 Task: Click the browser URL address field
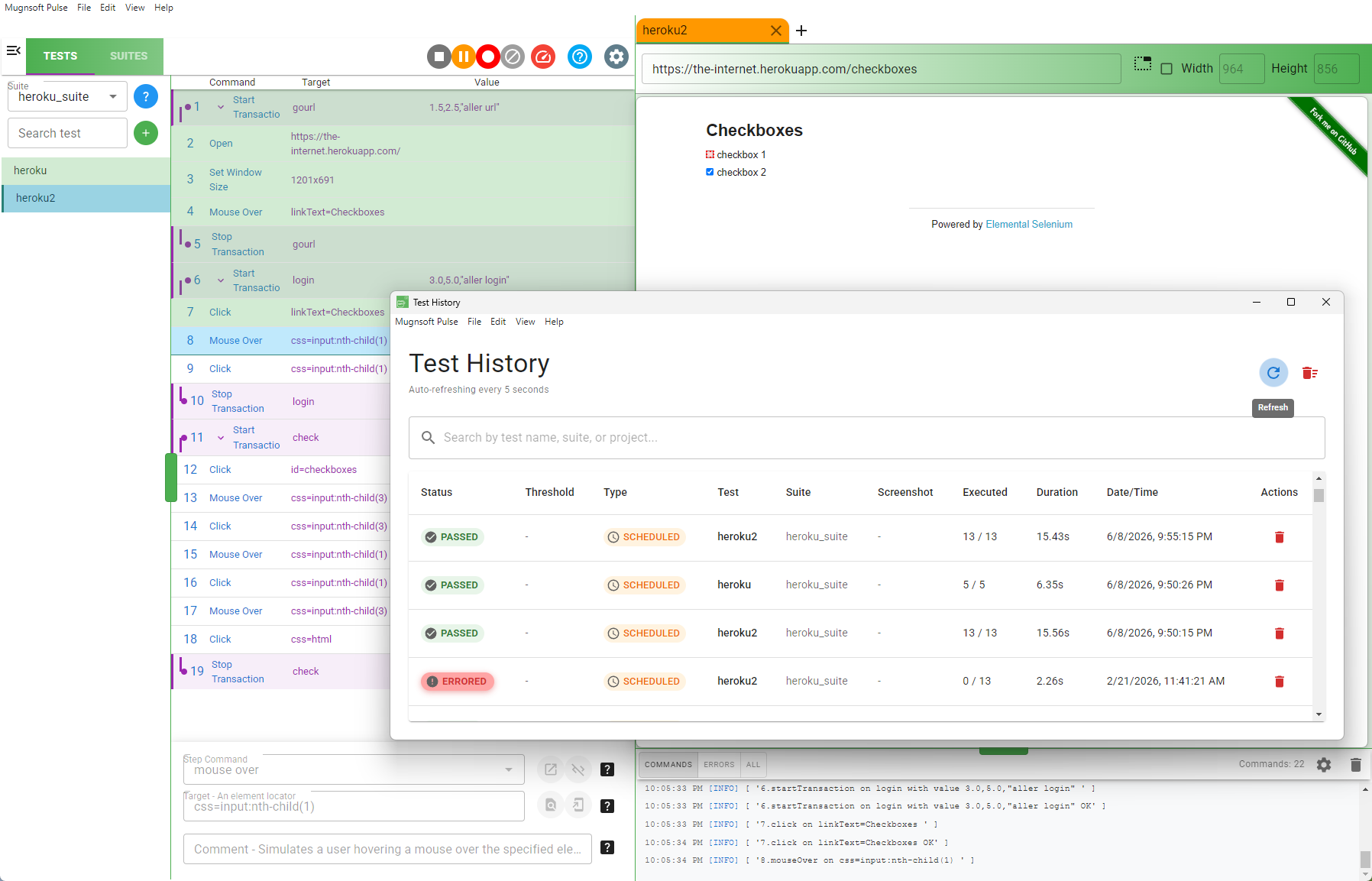point(881,69)
